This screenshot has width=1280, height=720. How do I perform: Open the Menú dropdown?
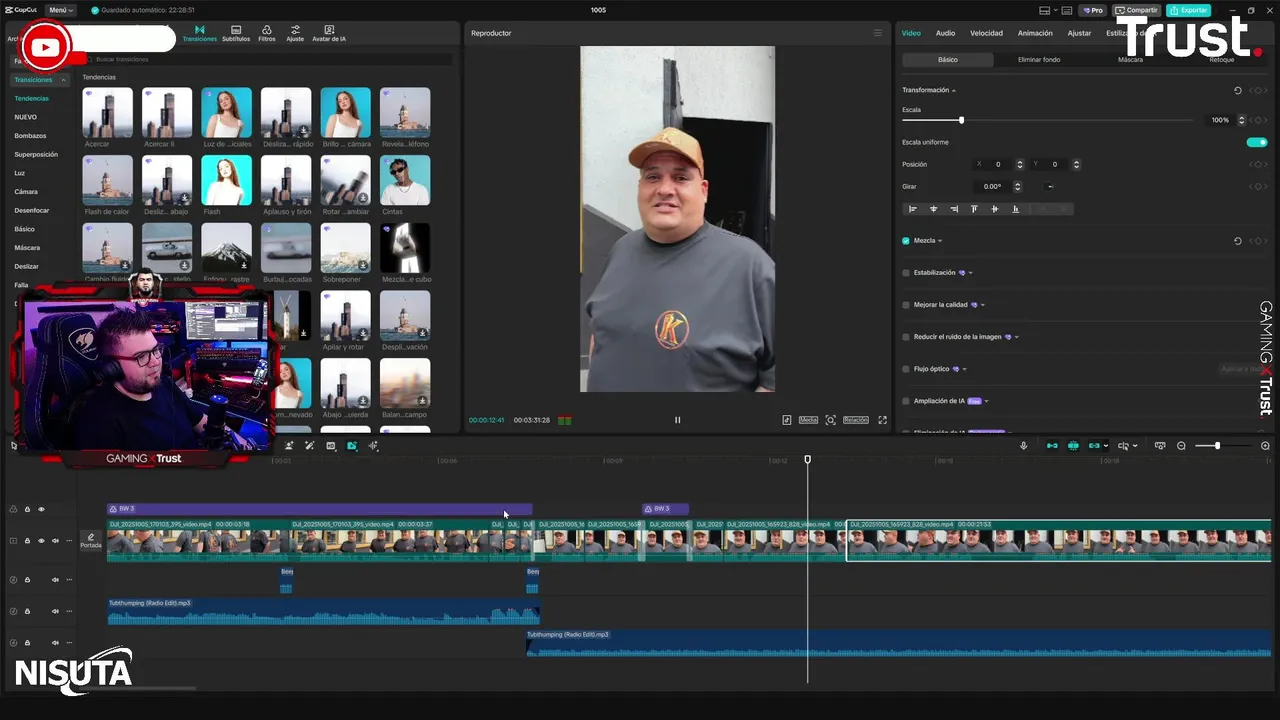click(60, 10)
